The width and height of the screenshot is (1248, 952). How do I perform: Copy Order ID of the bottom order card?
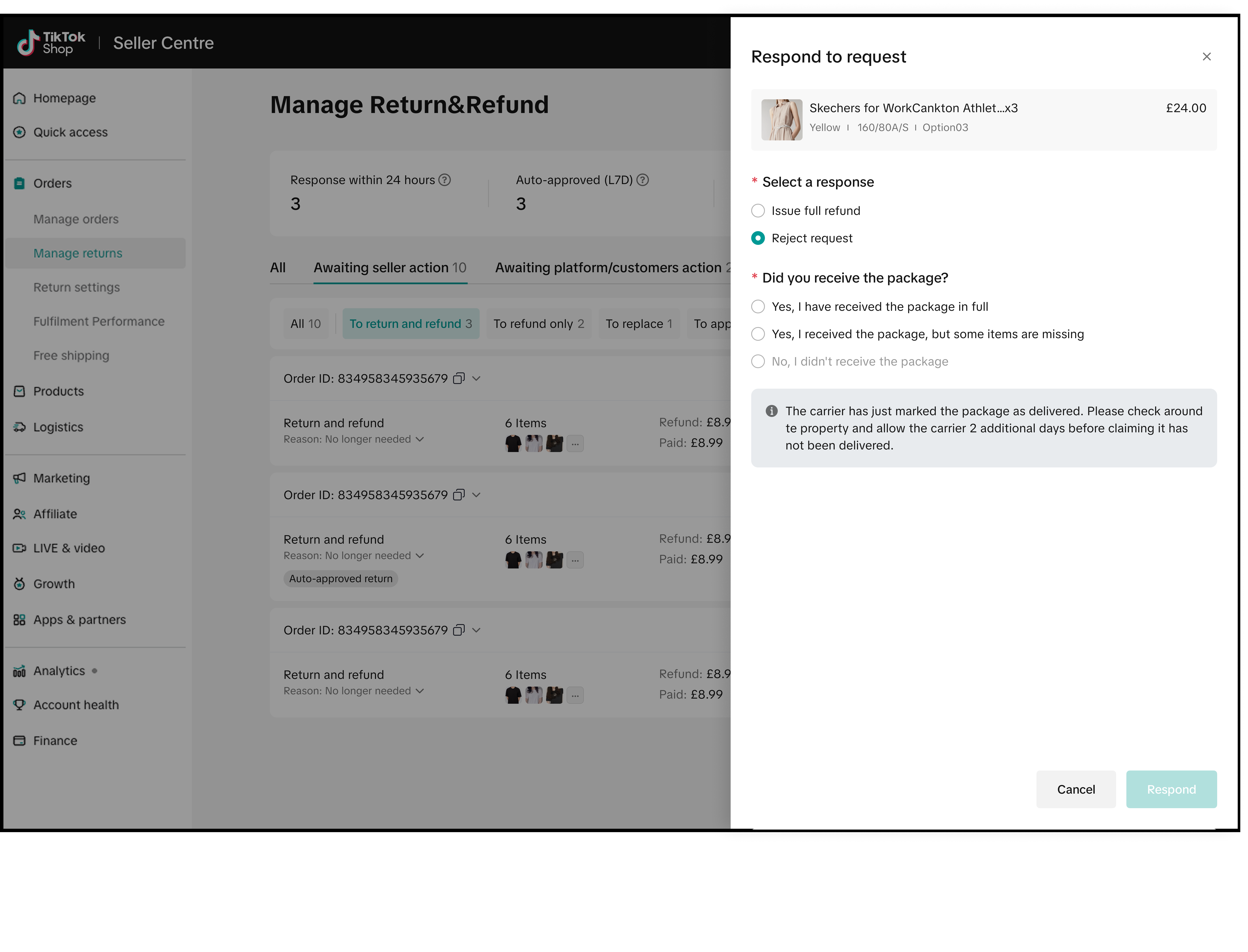pos(459,630)
